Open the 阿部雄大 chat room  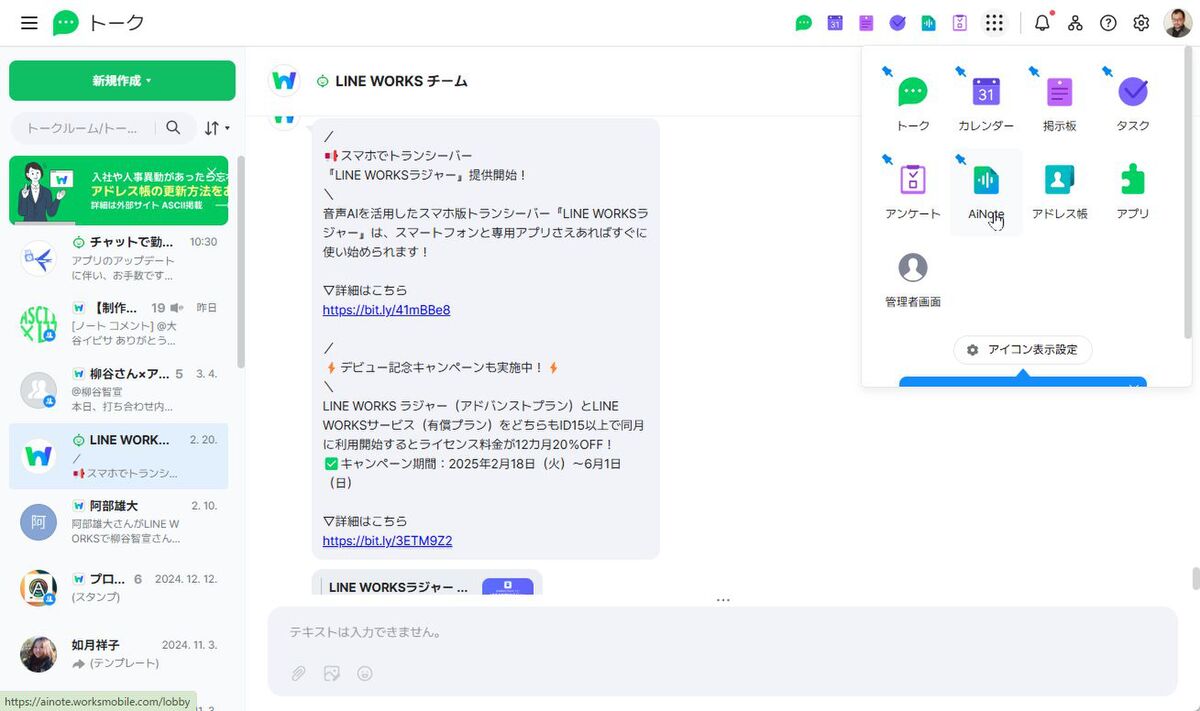[118, 522]
